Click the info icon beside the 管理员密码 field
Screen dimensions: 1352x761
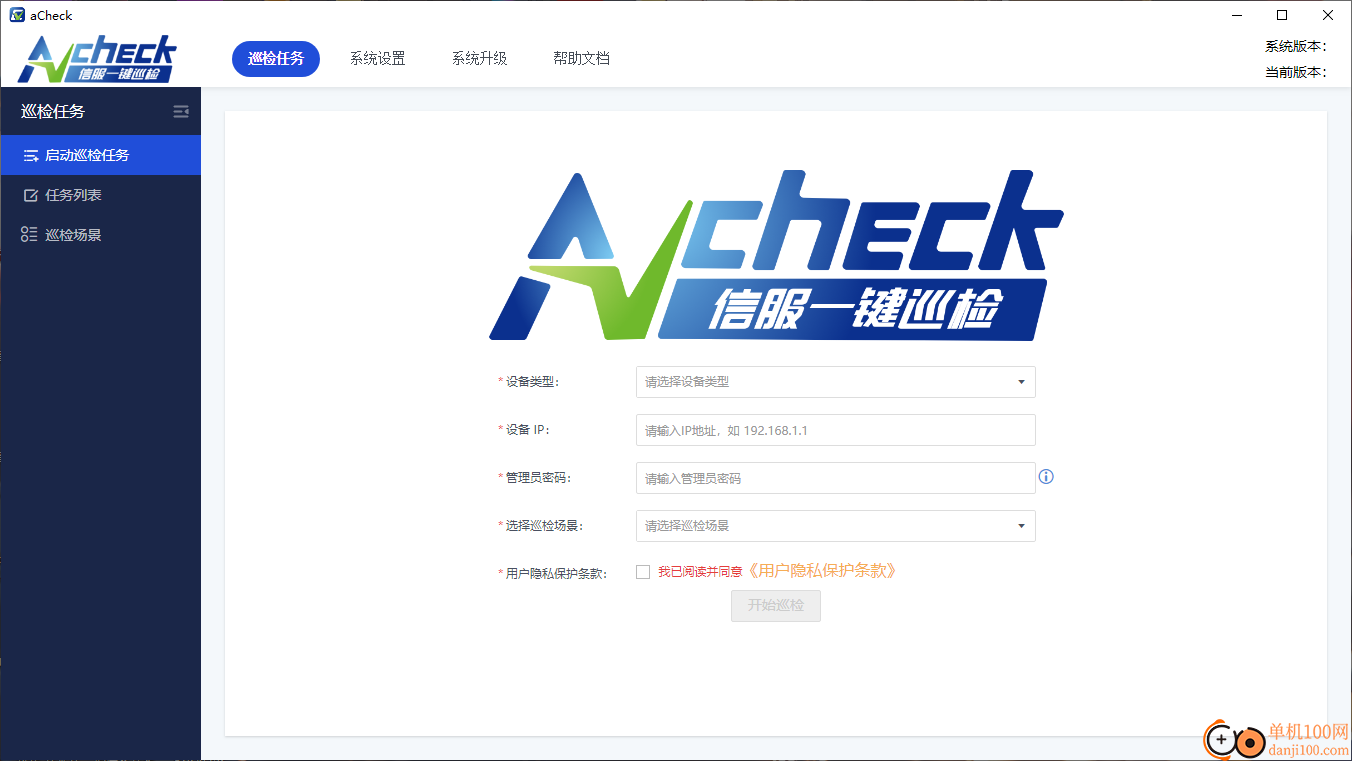coord(1046,477)
